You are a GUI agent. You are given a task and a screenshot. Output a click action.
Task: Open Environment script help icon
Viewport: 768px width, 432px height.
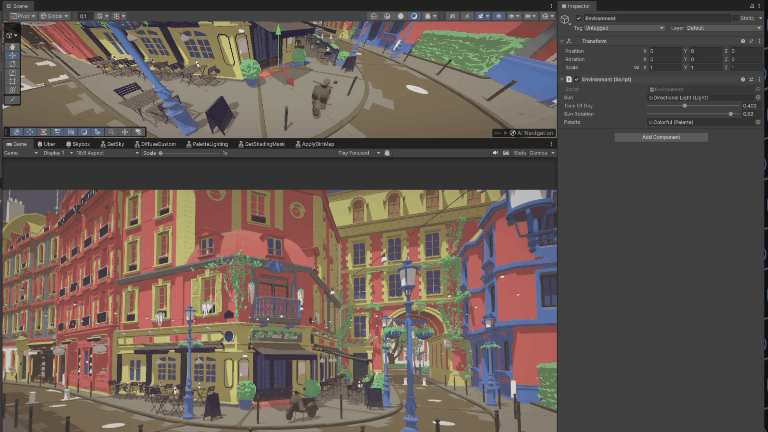743,79
